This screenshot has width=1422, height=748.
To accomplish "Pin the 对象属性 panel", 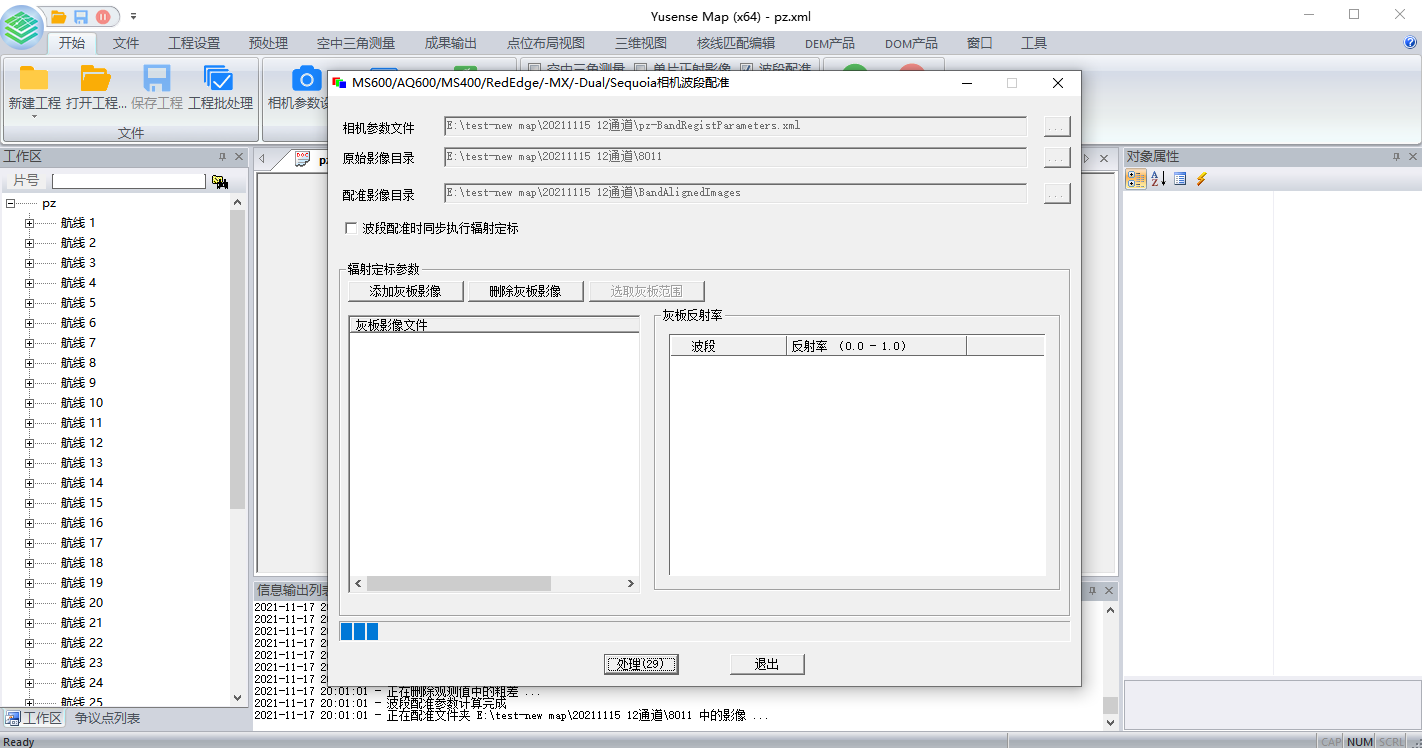I will tap(1396, 157).
